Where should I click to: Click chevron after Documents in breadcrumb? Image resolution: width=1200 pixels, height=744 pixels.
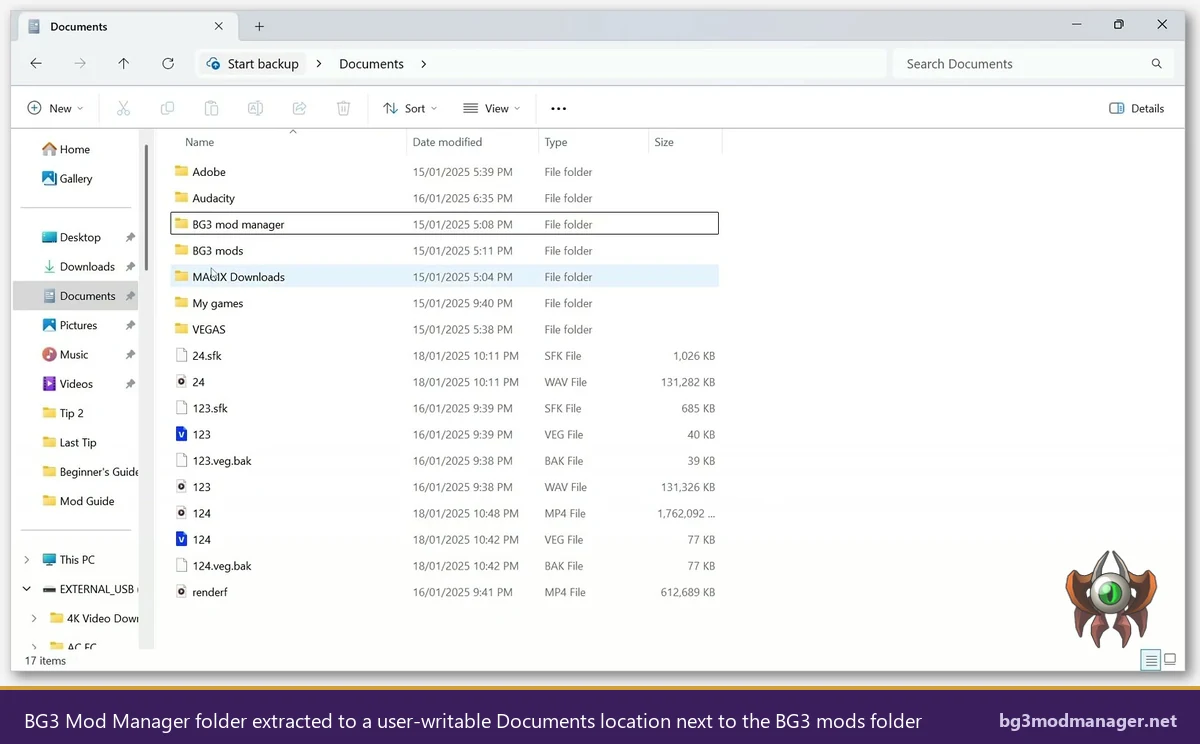(424, 63)
